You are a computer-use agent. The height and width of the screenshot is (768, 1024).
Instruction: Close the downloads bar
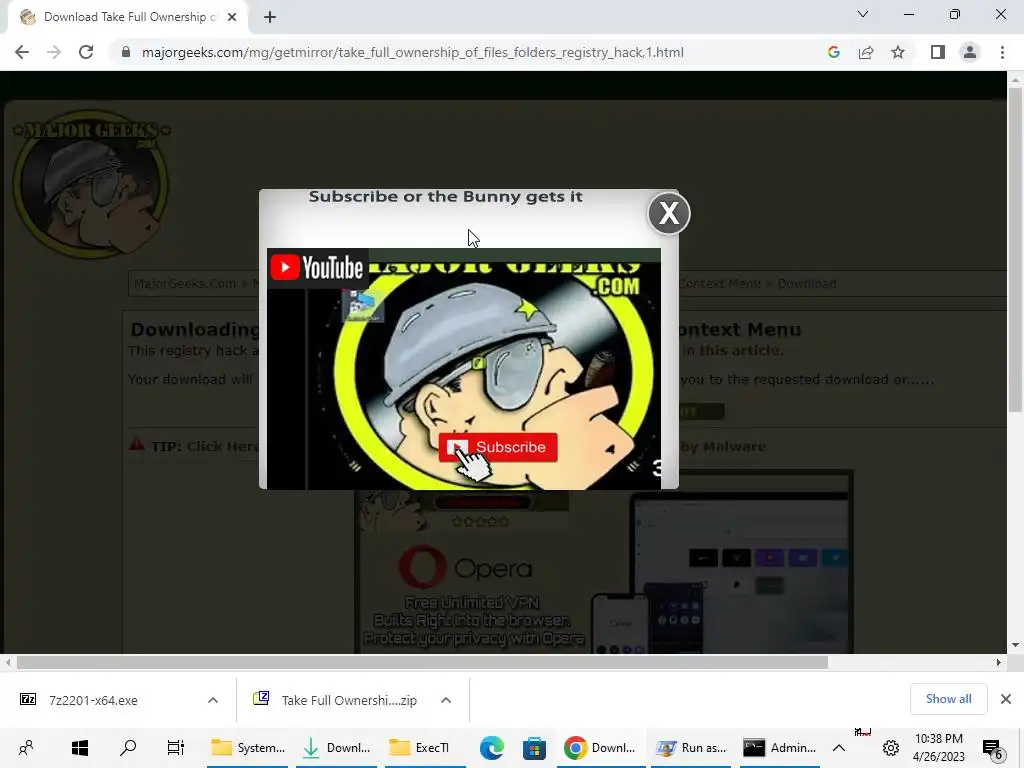(1006, 699)
